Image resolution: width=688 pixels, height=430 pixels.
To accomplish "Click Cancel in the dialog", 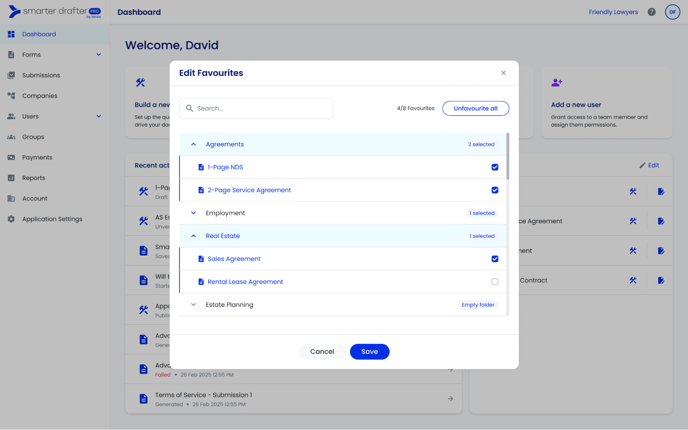I will pyautogui.click(x=322, y=351).
